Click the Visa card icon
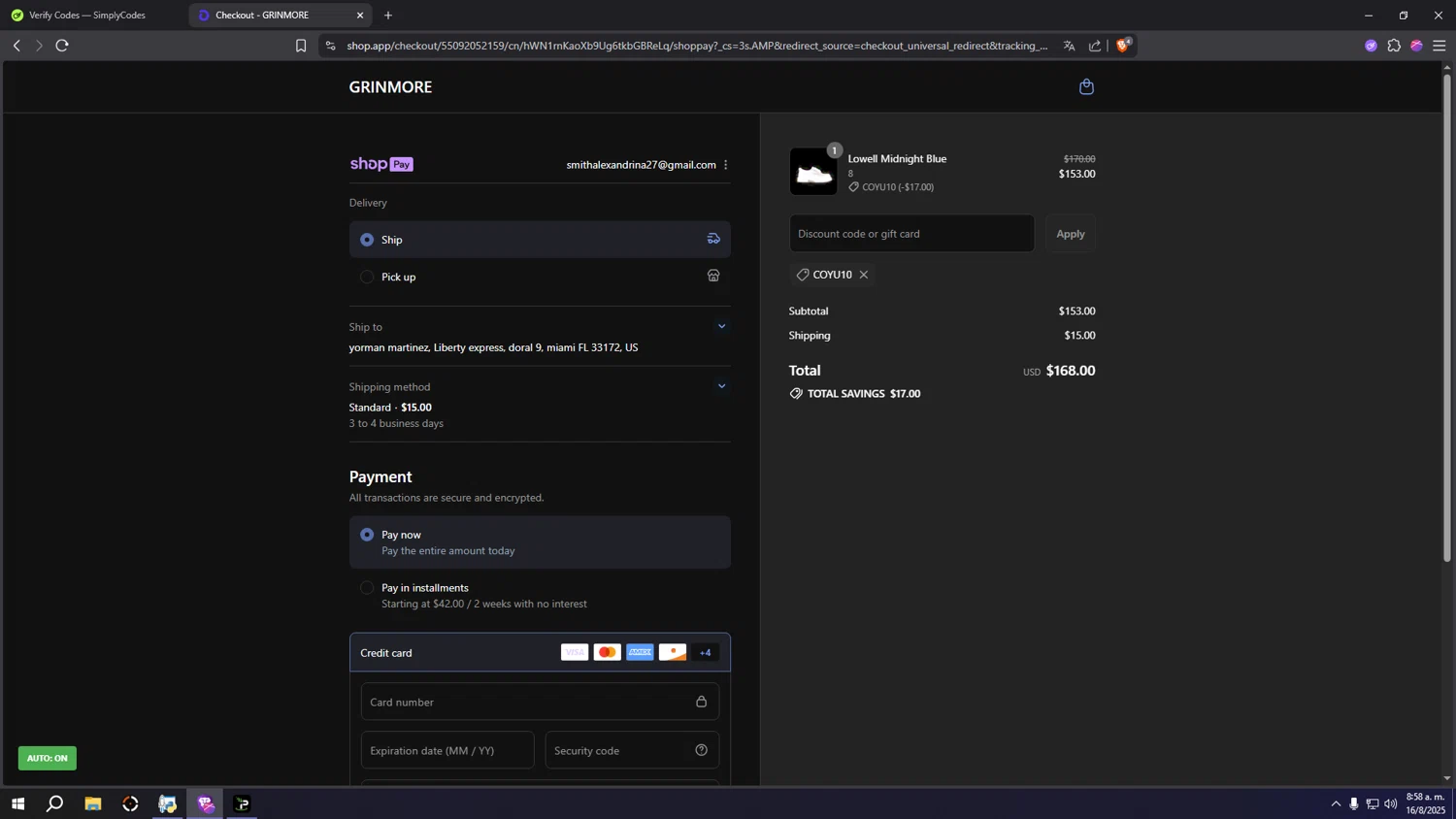Image resolution: width=1456 pixels, height=819 pixels. 575,652
